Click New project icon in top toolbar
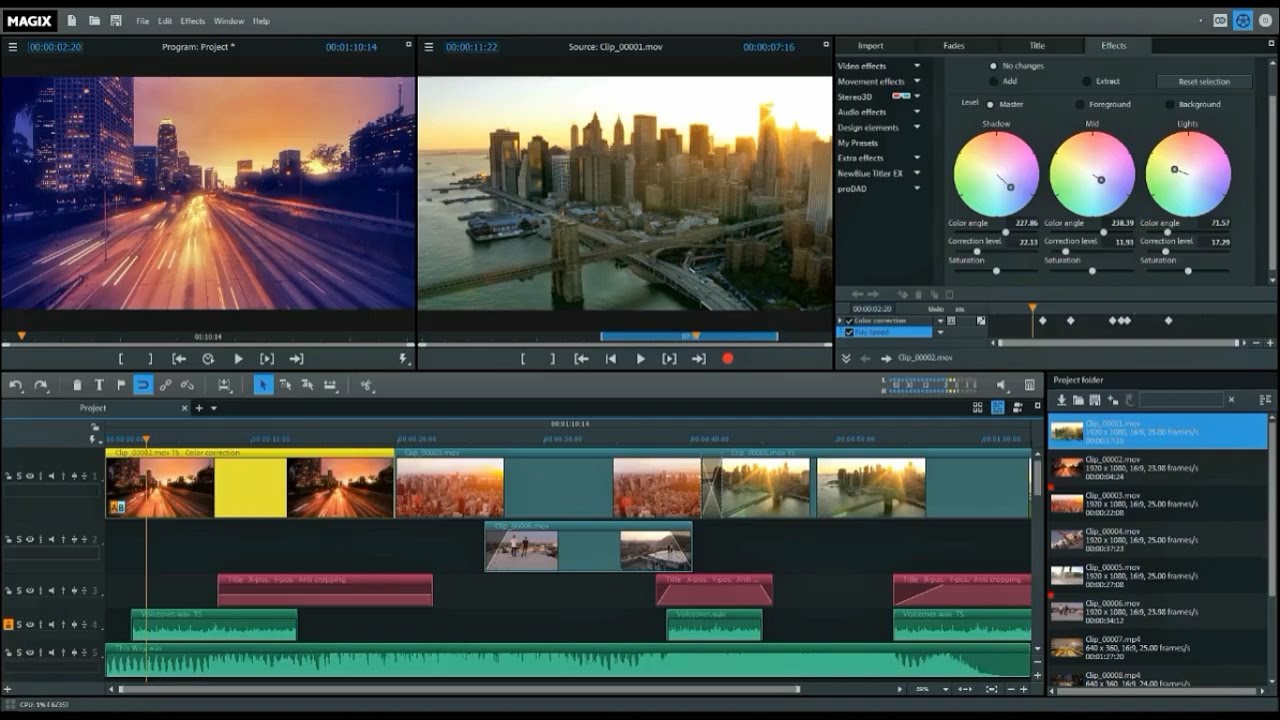This screenshot has width=1280, height=720. pyautogui.click(x=71, y=20)
